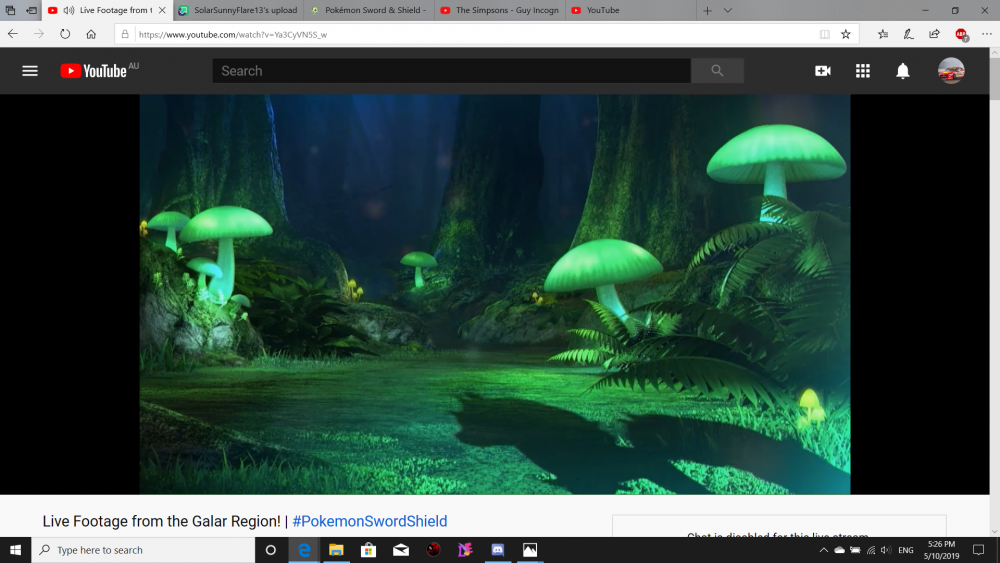
Task: Switch to The Simpsons - Guy Incogn tab
Action: point(500,10)
